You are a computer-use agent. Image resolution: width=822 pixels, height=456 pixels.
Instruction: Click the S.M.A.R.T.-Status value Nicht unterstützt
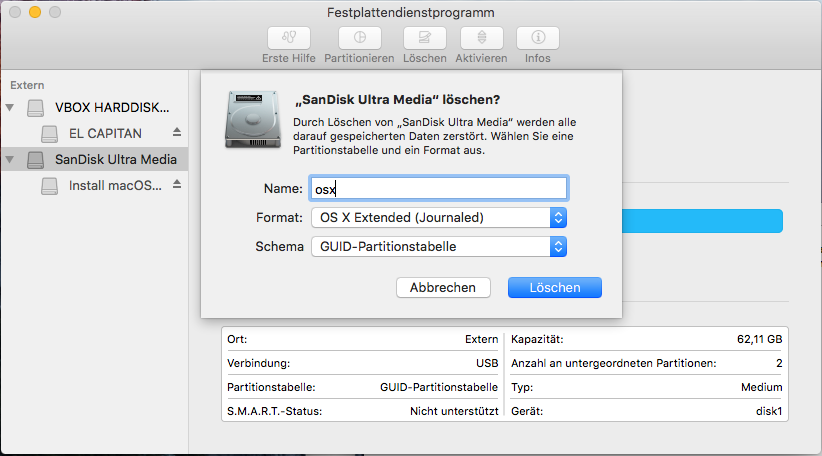[x=454, y=411]
